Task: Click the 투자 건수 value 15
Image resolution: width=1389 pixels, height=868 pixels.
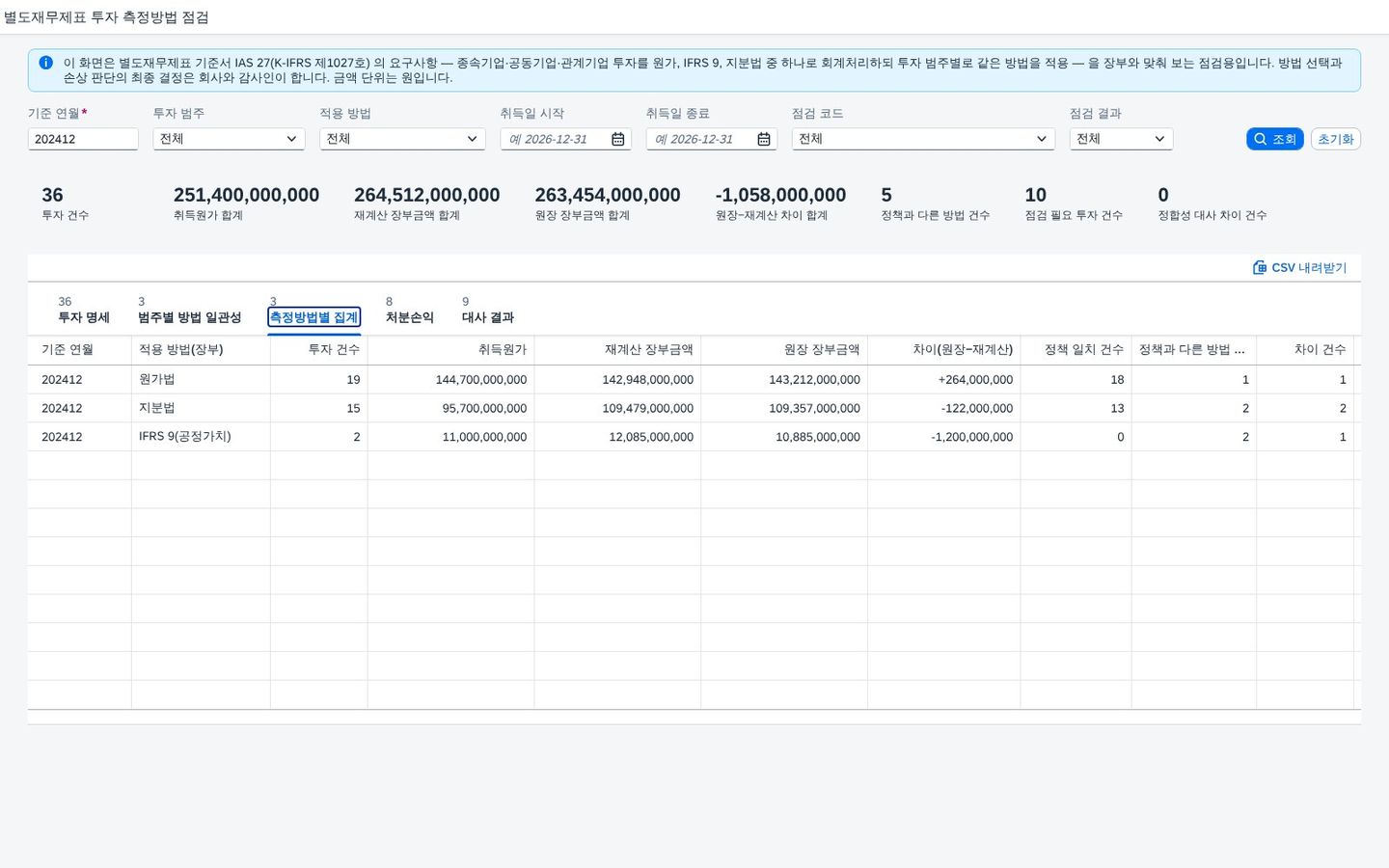Action: pyautogui.click(x=319, y=408)
